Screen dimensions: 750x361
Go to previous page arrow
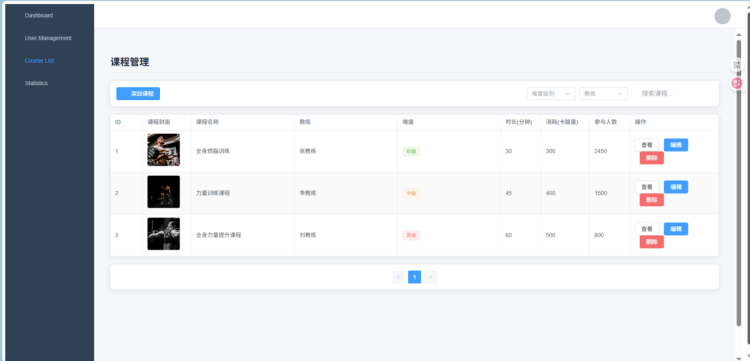(398, 277)
